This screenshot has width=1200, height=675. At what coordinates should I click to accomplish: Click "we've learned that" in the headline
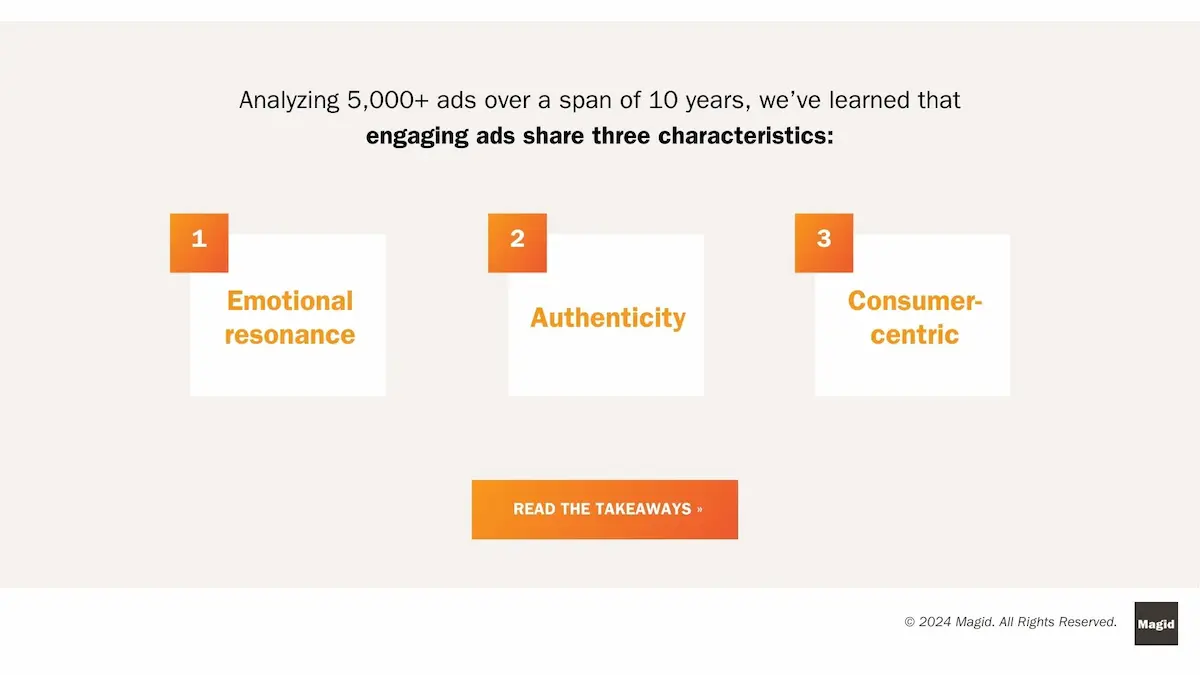(x=860, y=101)
